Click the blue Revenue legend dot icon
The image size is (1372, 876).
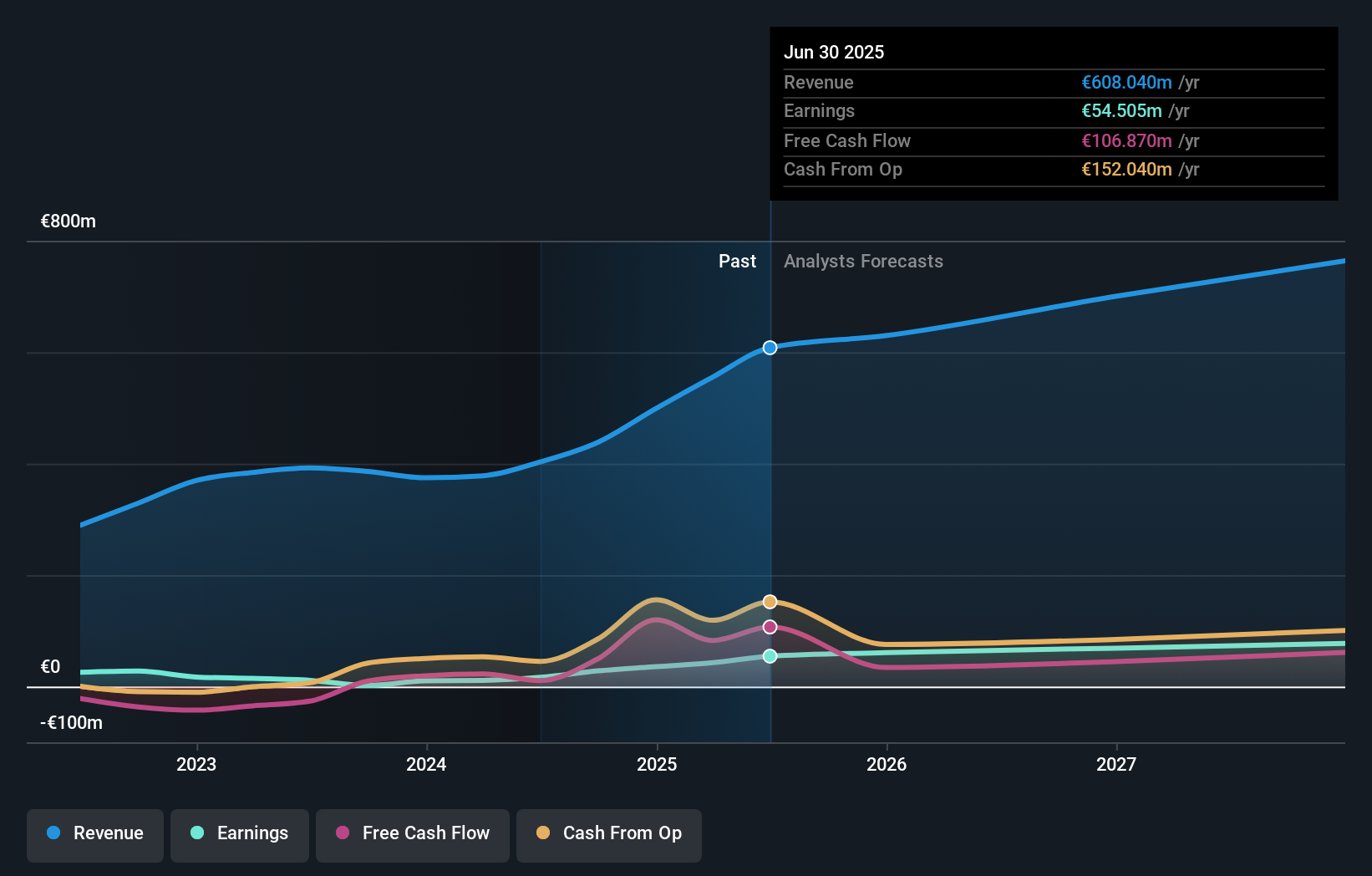coord(53,833)
